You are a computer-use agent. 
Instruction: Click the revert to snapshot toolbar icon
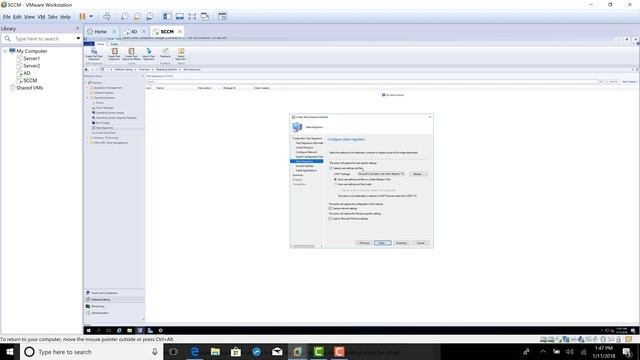coord(137,17)
